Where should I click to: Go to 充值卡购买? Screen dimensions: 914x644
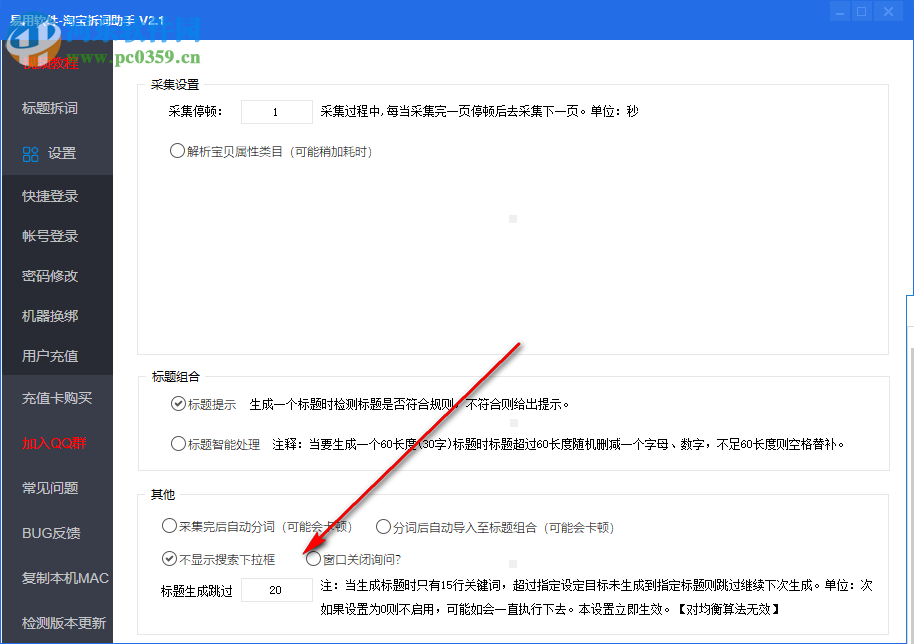click(x=57, y=397)
